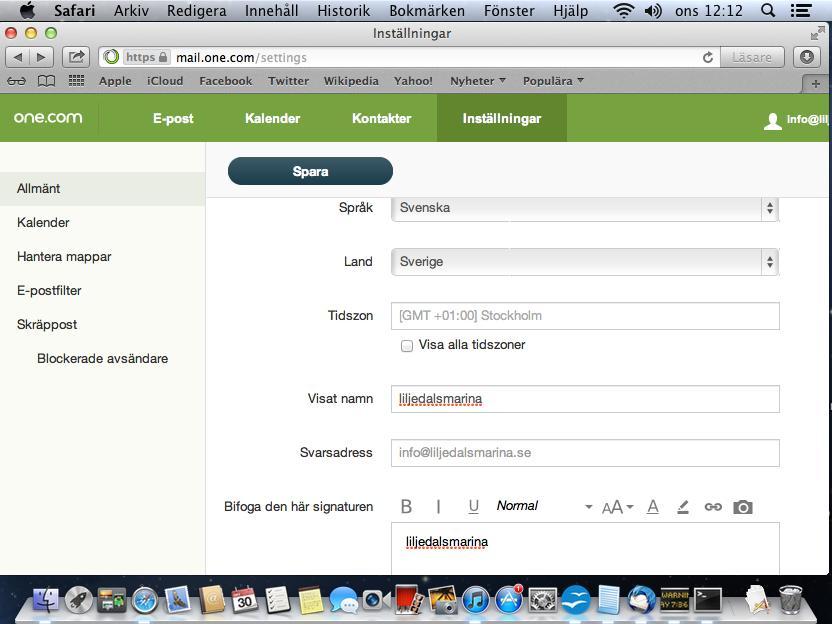Screen dimensions: 832x624
Task: Click the Tidszon field
Action: point(585,316)
